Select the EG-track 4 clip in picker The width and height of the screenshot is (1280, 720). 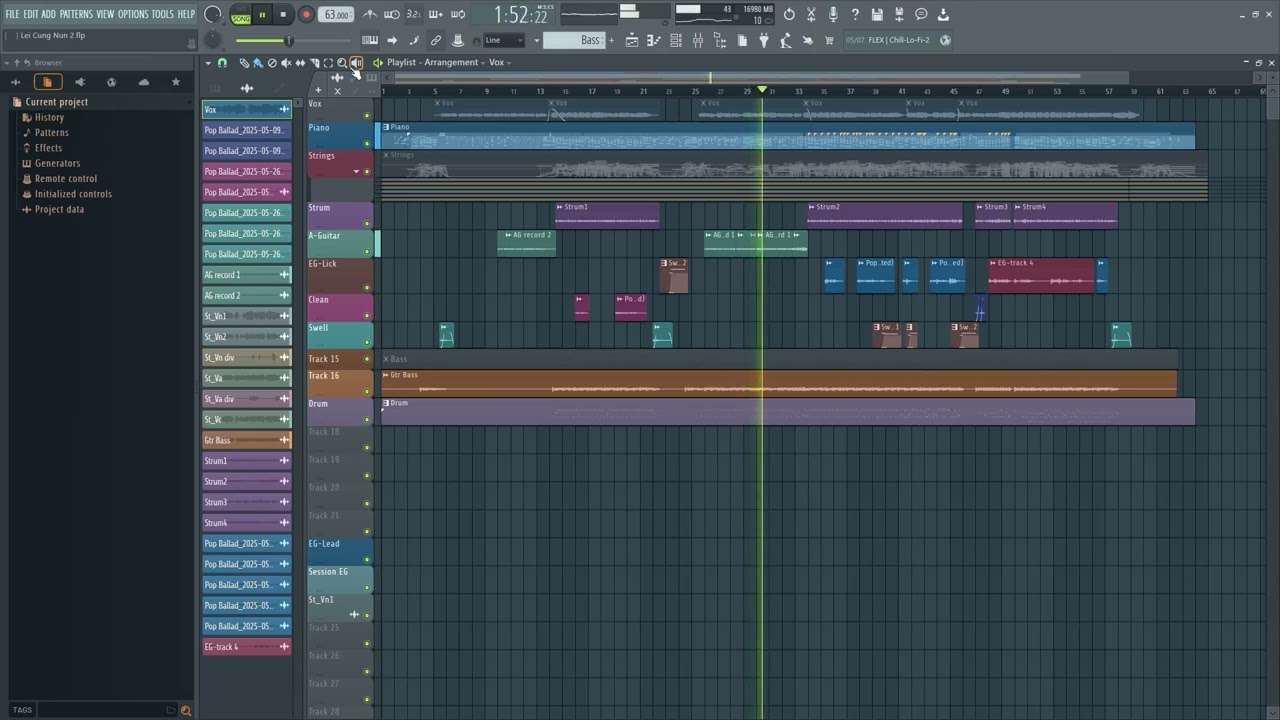point(246,647)
